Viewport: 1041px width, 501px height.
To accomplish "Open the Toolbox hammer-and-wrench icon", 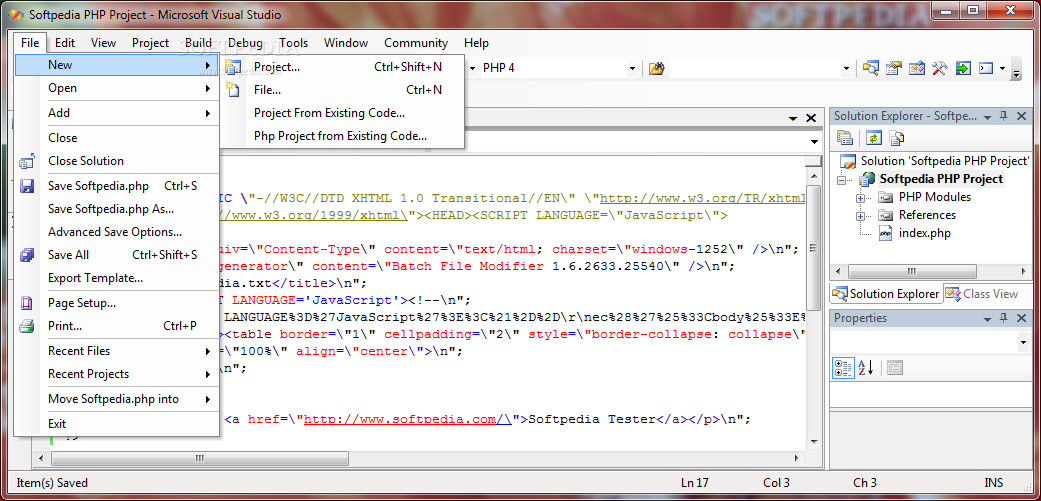I will 939,68.
